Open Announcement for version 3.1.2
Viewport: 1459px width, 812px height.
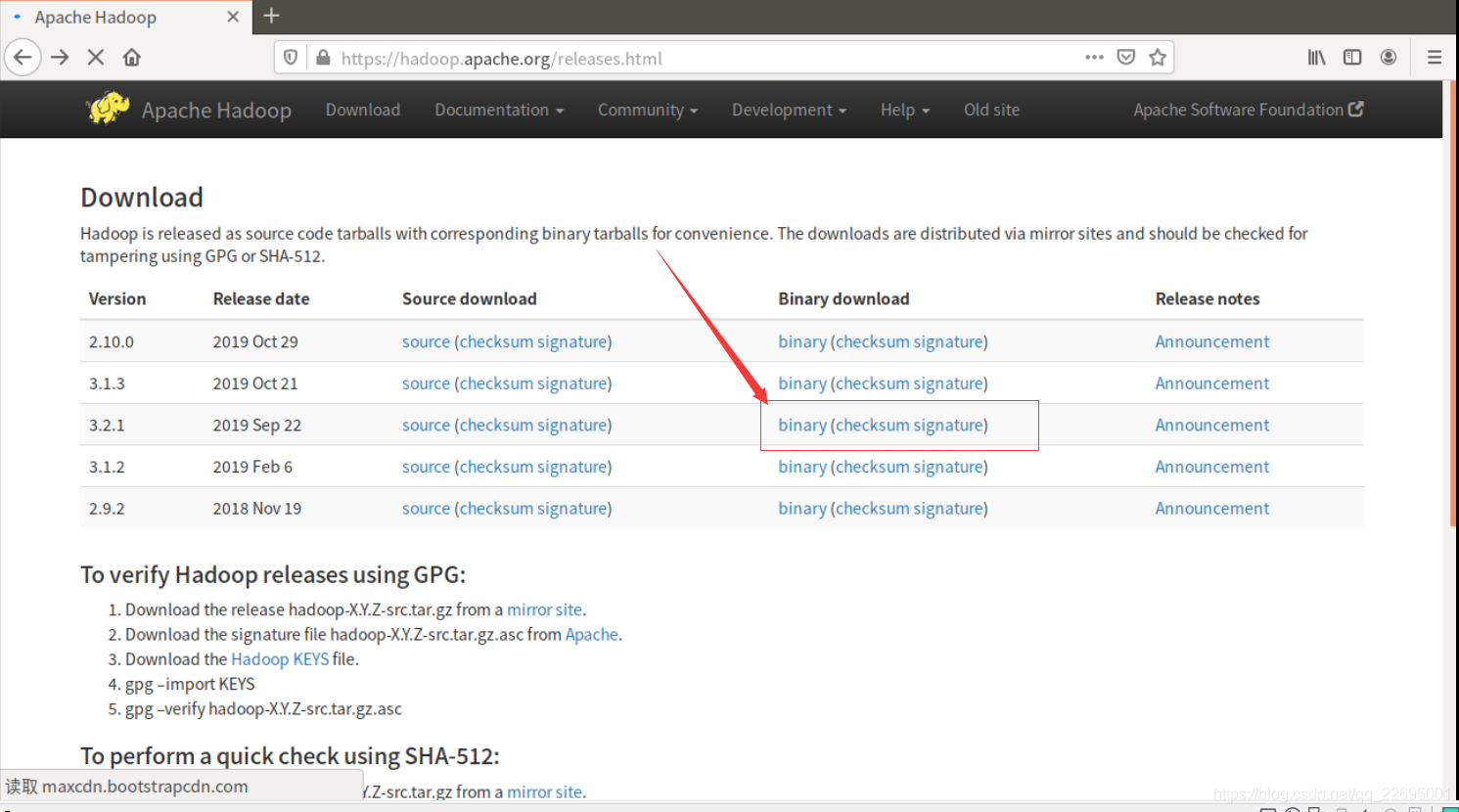pos(1211,467)
